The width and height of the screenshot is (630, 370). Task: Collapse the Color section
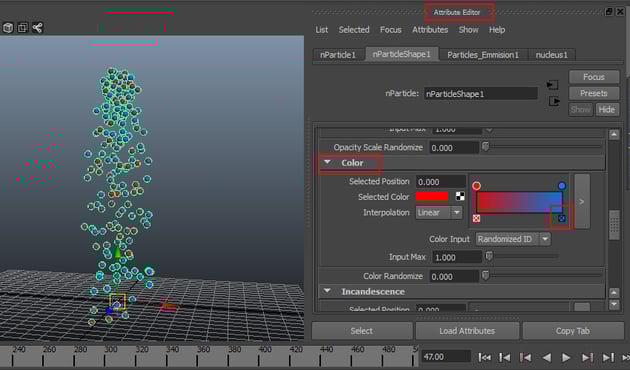coord(328,162)
